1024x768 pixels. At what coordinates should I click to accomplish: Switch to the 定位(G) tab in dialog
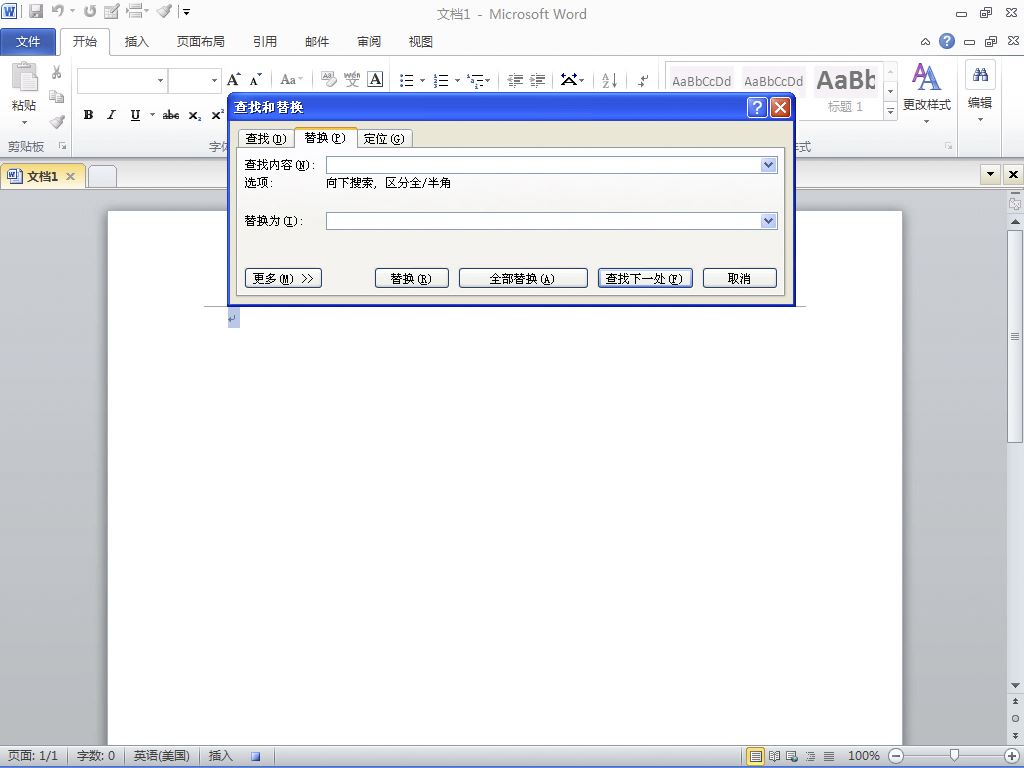[384, 138]
